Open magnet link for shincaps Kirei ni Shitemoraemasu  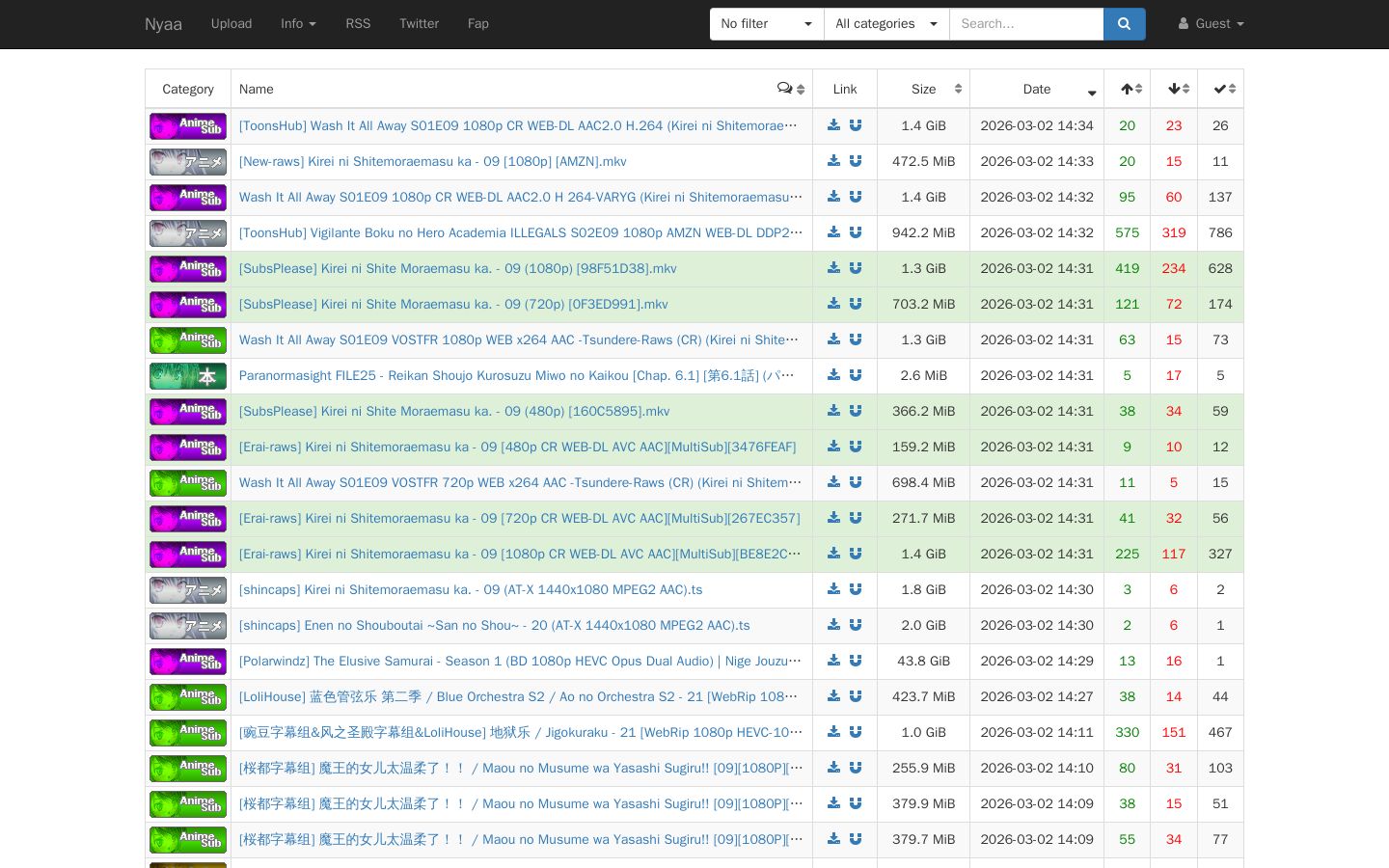[x=856, y=589]
